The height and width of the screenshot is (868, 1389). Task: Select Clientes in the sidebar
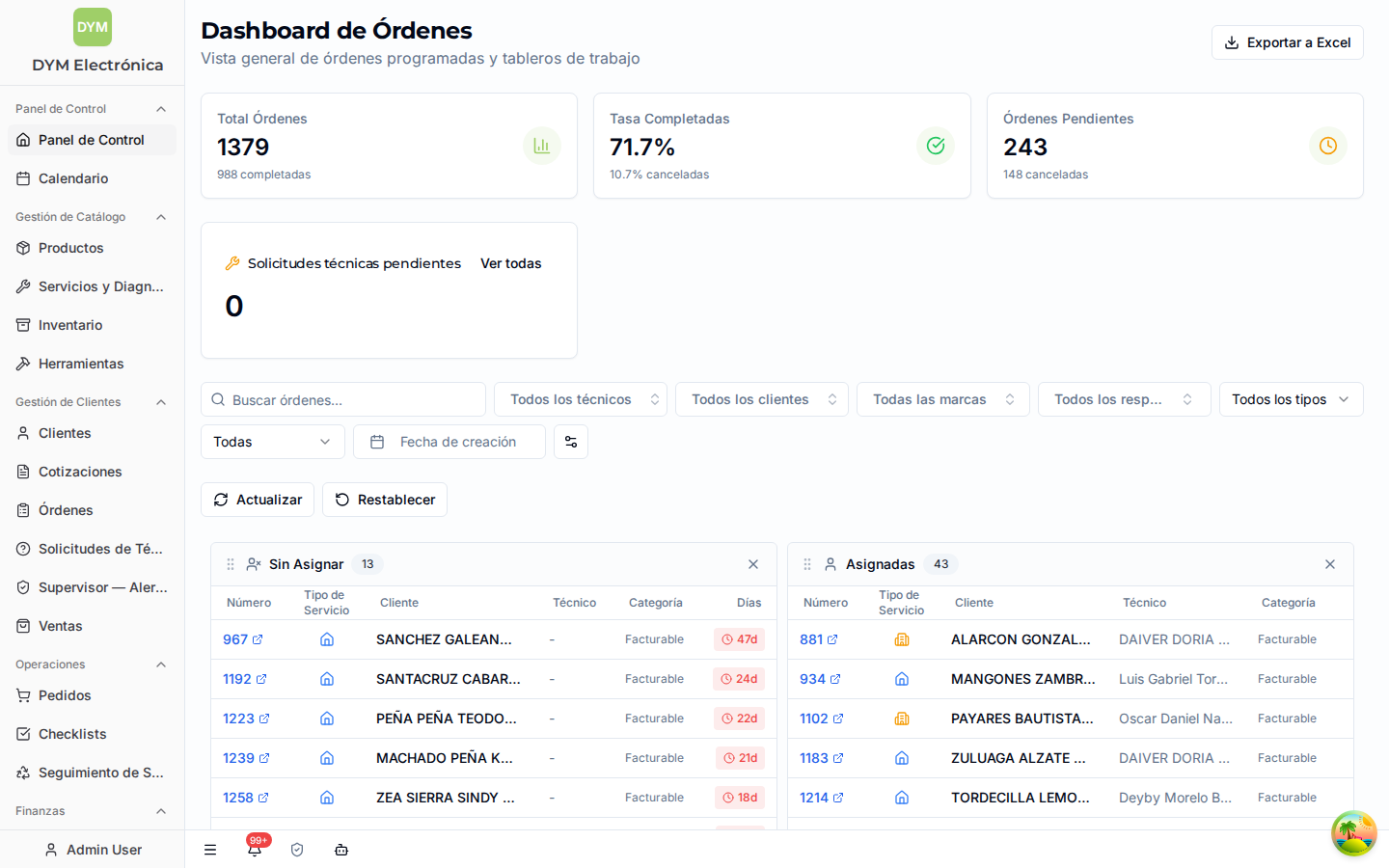coord(92,433)
